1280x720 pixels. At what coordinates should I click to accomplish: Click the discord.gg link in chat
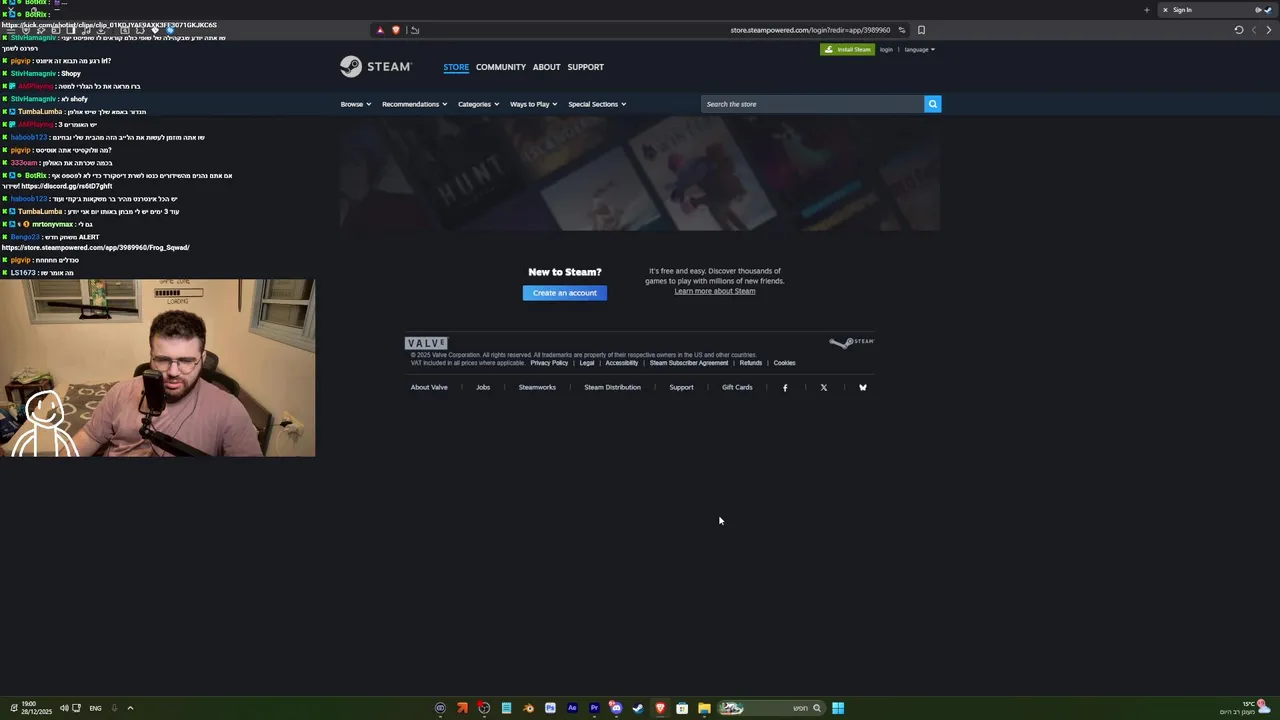[66, 186]
